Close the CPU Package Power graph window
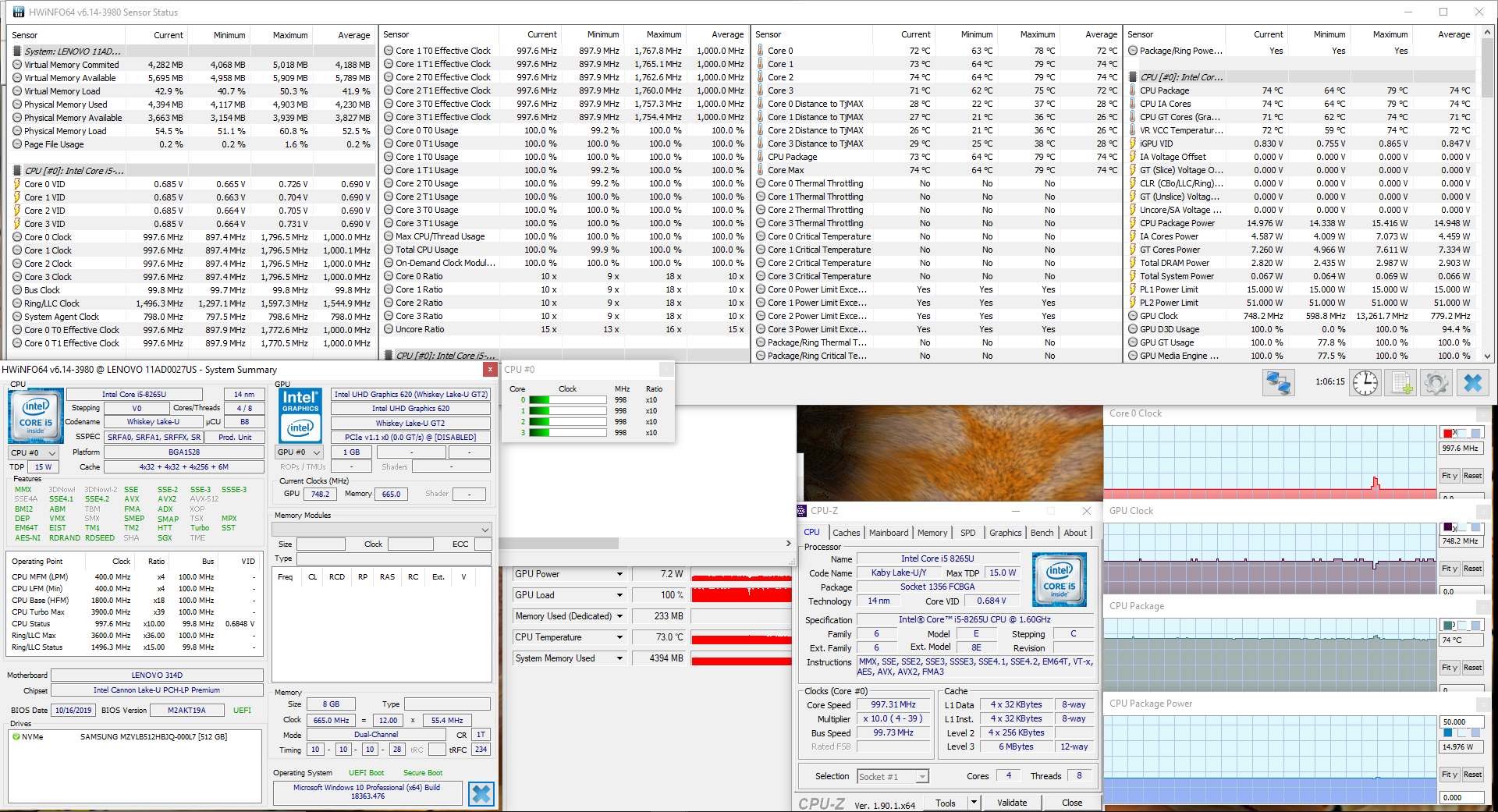The height and width of the screenshot is (812, 1498). (1483, 704)
